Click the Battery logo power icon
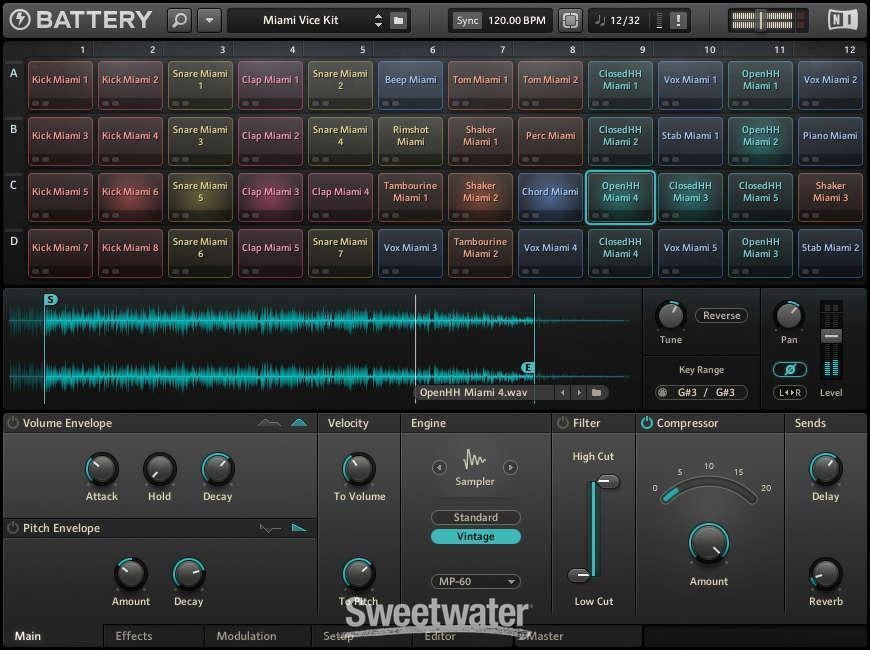Screen dimensions: 870x650 pyautogui.click(x=20, y=20)
